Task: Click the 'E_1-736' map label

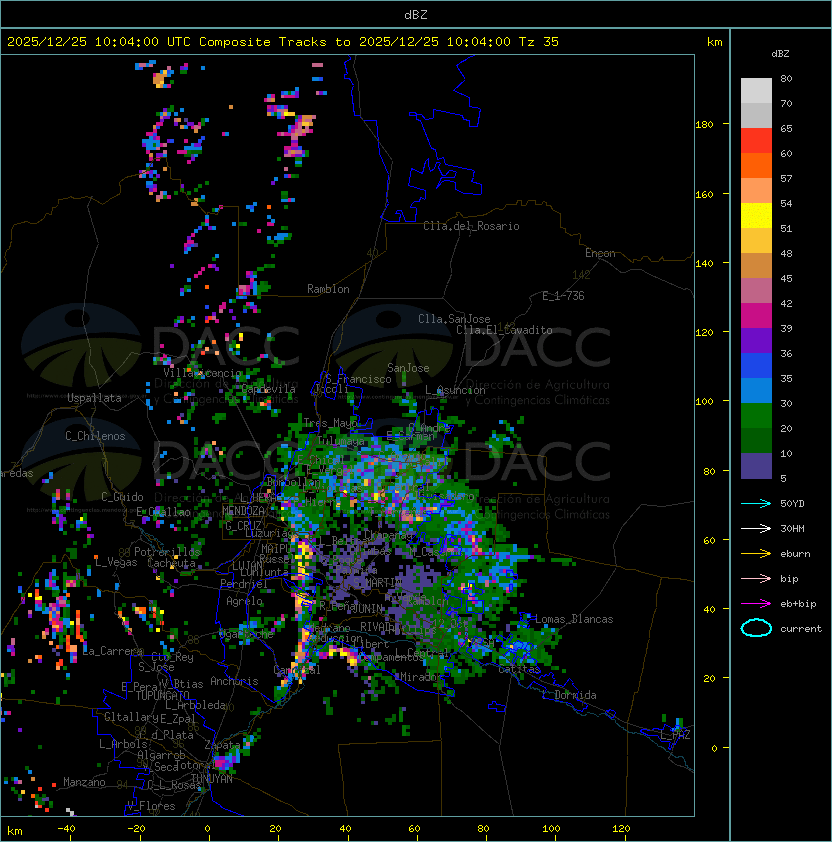Action: click(x=563, y=296)
